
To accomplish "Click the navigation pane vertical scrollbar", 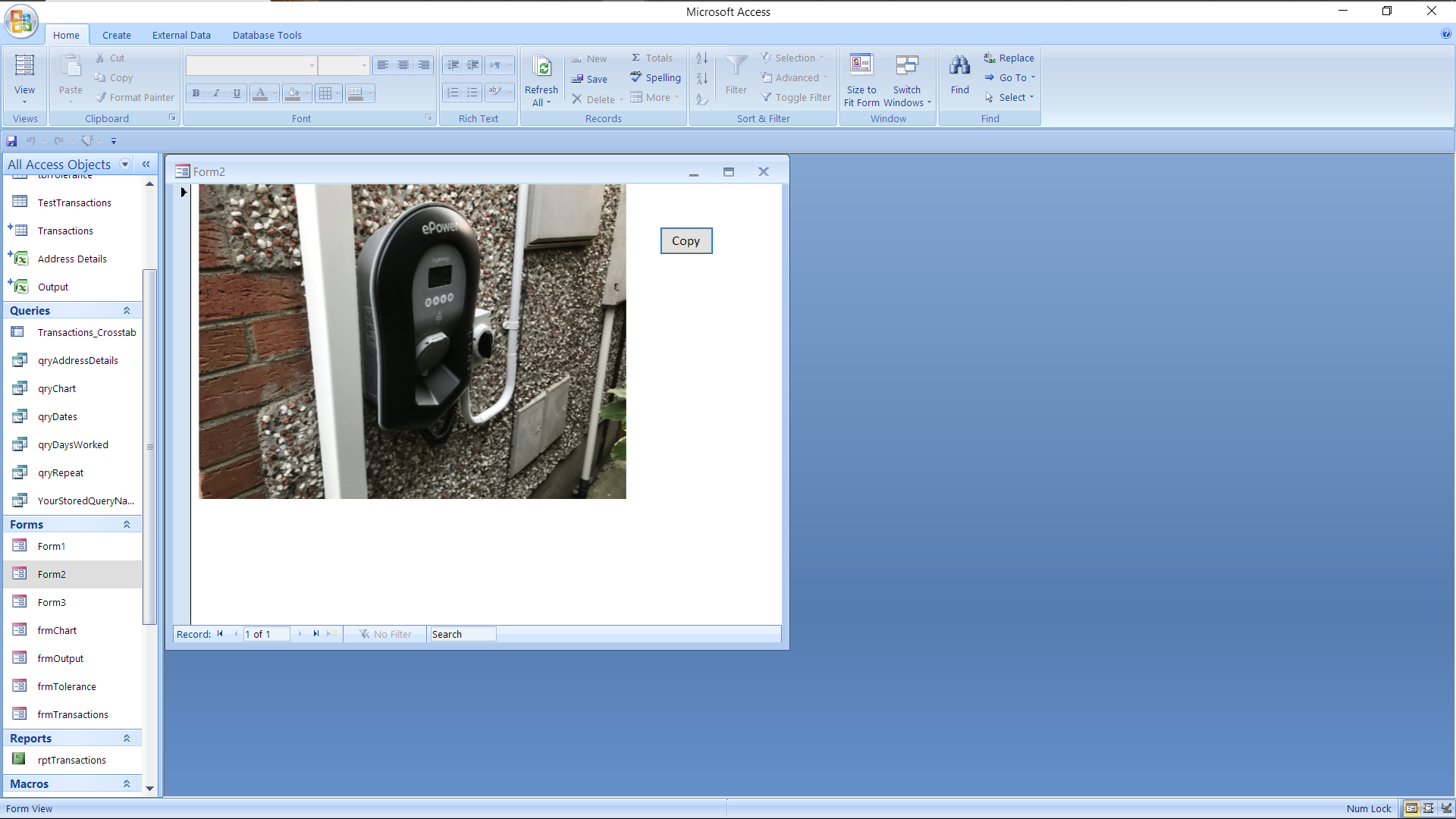I will [150, 447].
